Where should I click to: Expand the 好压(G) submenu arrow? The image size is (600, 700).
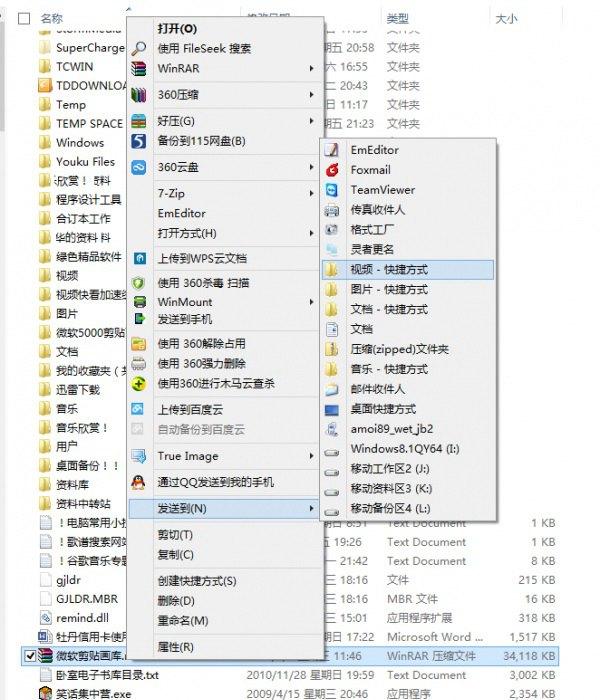pyautogui.click(x=311, y=121)
